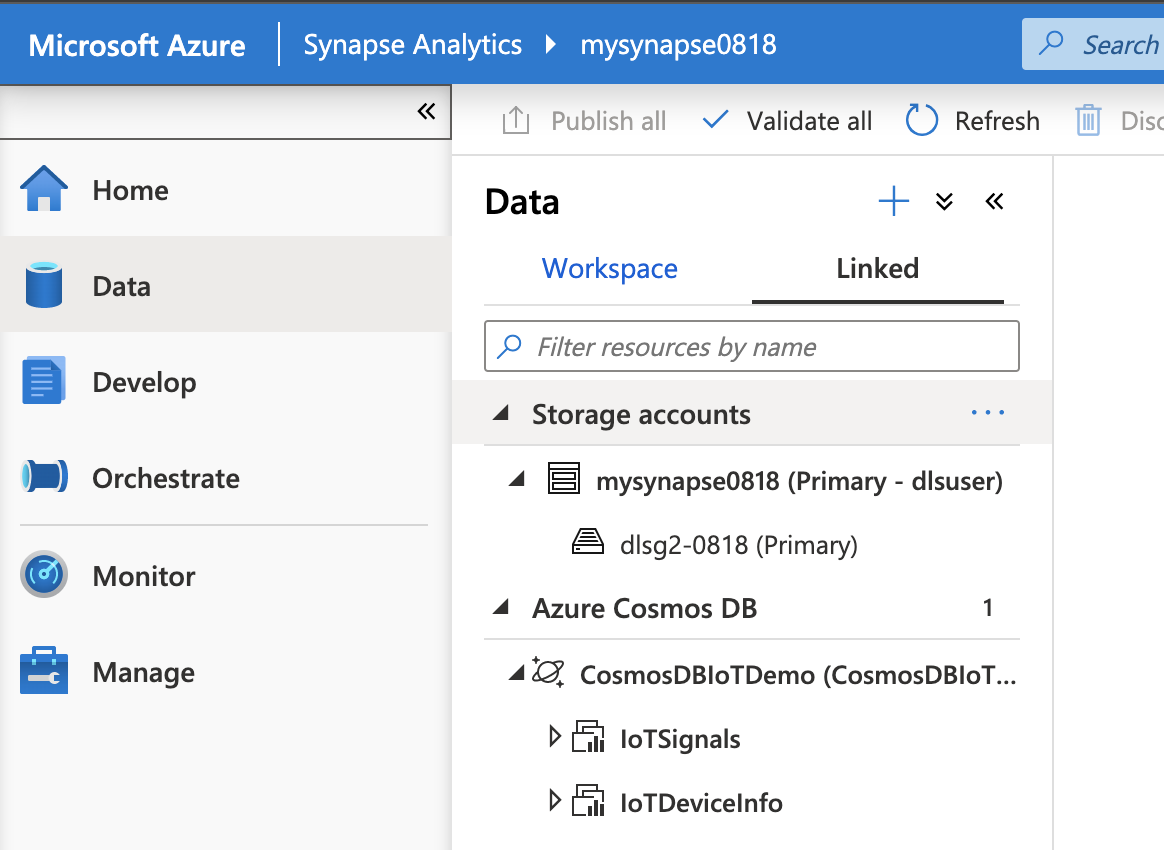Click the Data hub cylinder icon

coord(44,286)
